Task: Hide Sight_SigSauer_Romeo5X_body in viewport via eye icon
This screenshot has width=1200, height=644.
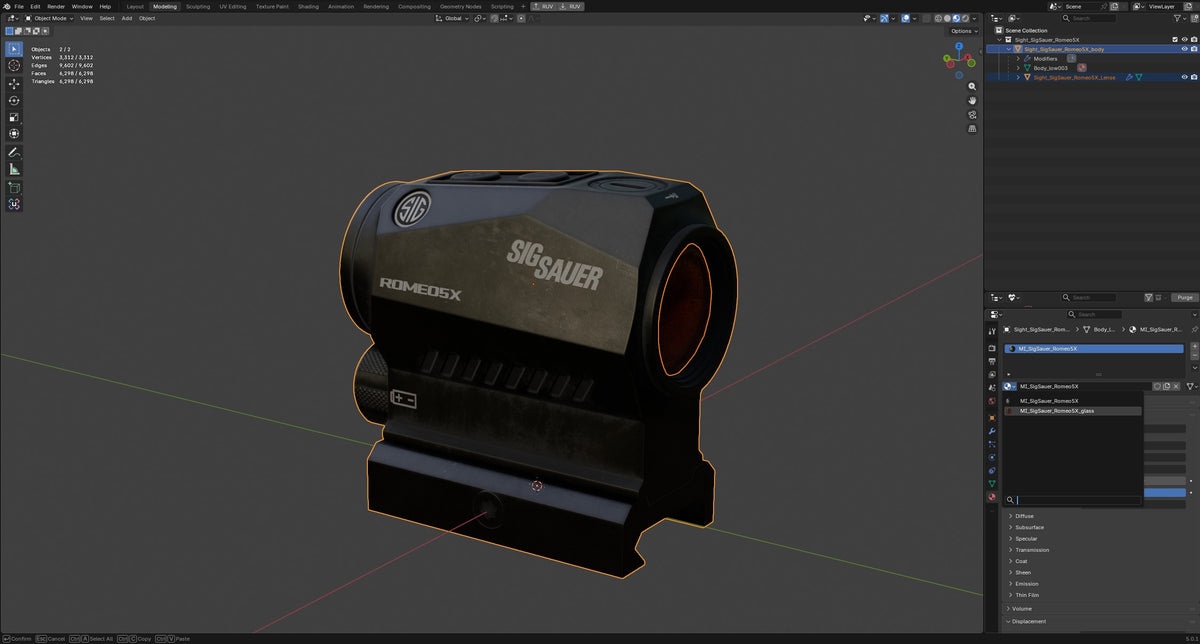Action: pos(1184,49)
